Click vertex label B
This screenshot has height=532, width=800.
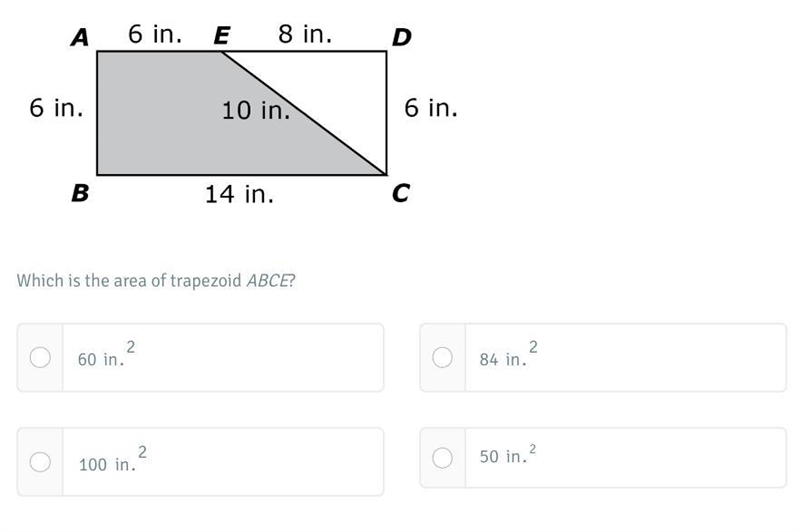[80, 193]
